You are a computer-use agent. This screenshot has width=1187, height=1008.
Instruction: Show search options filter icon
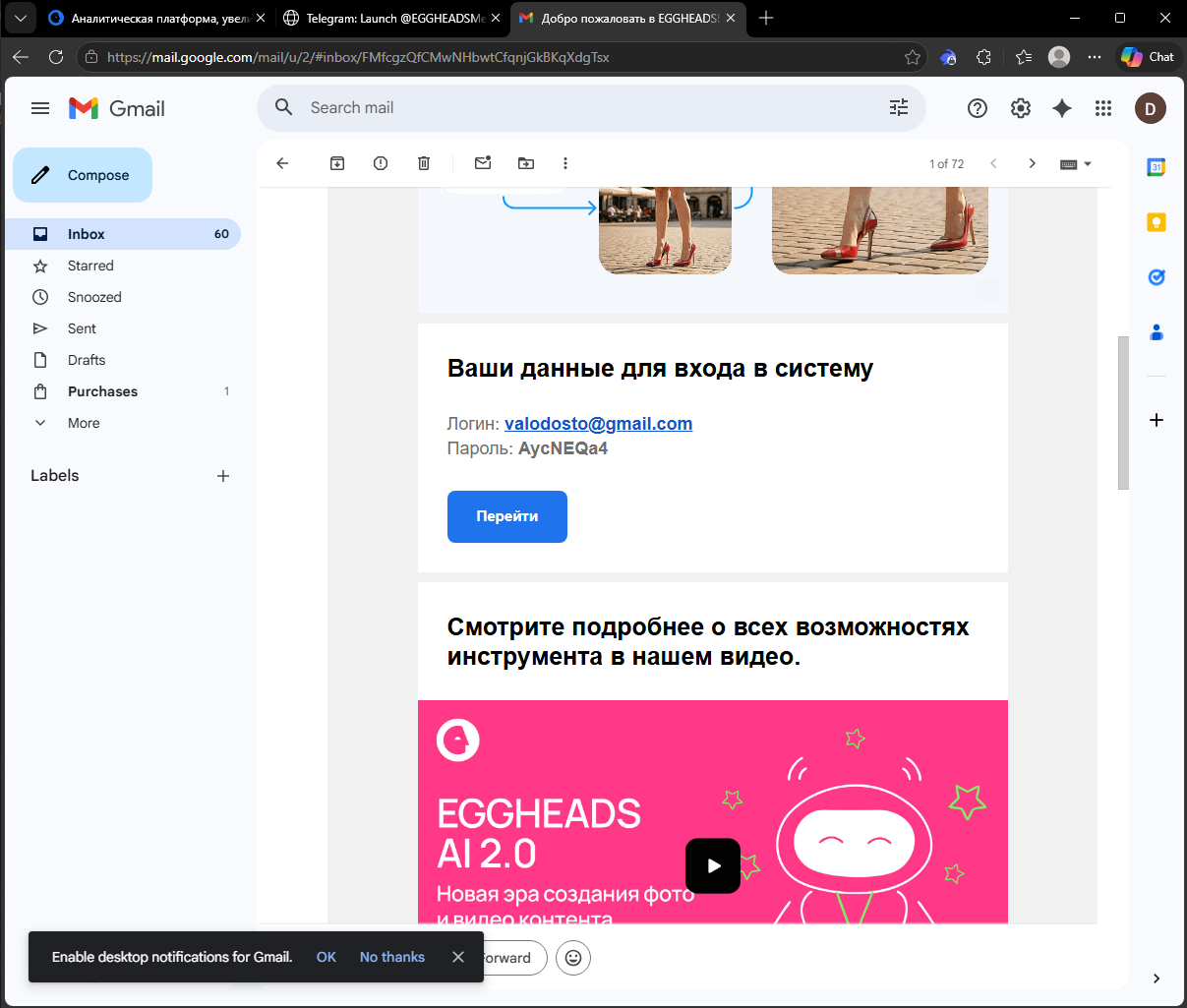click(899, 108)
